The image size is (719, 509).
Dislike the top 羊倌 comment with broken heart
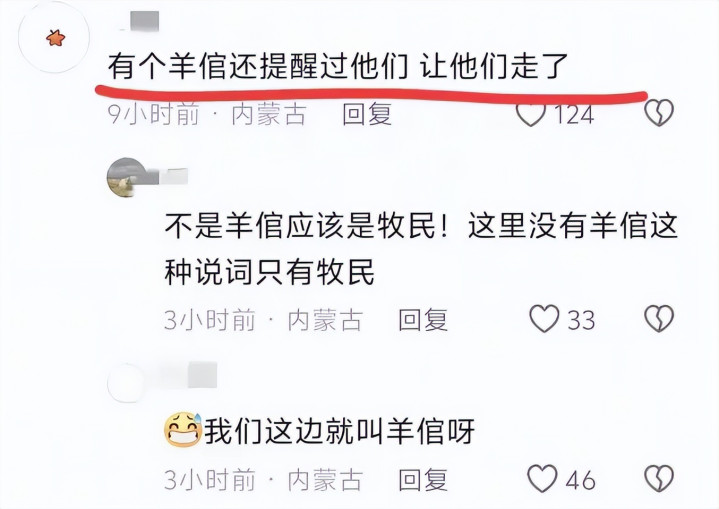point(659,112)
